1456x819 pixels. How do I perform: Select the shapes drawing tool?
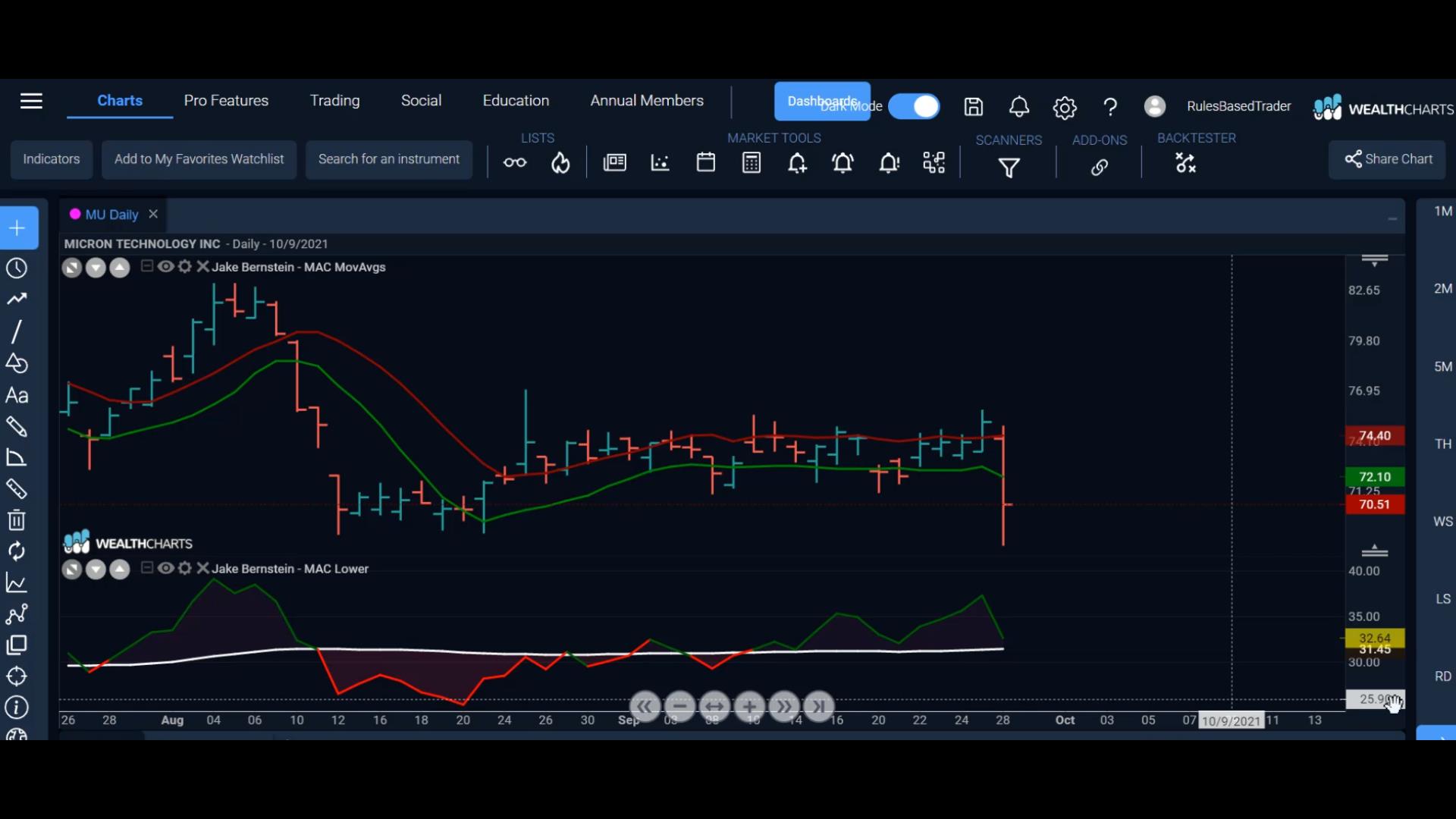pyautogui.click(x=17, y=363)
